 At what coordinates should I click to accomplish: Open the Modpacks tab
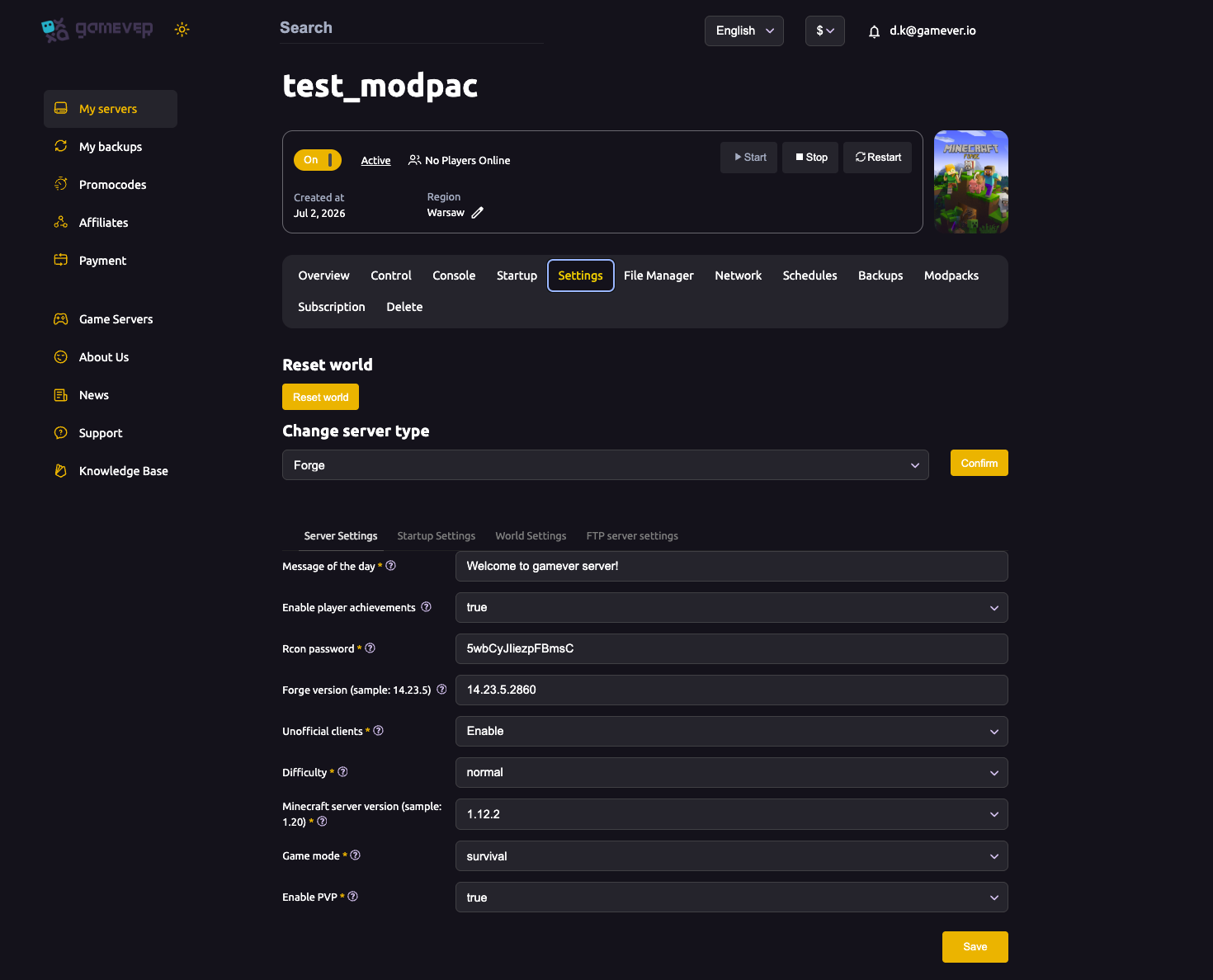pyautogui.click(x=951, y=276)
